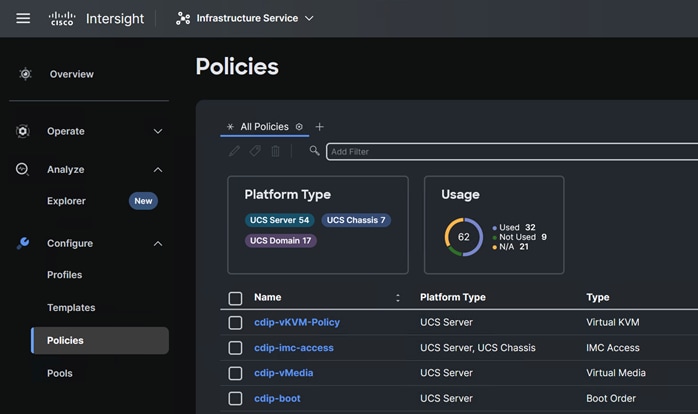Collapse the Configure section chevron
The height and width of the screenshot is (414, 698).
[158, 244]
